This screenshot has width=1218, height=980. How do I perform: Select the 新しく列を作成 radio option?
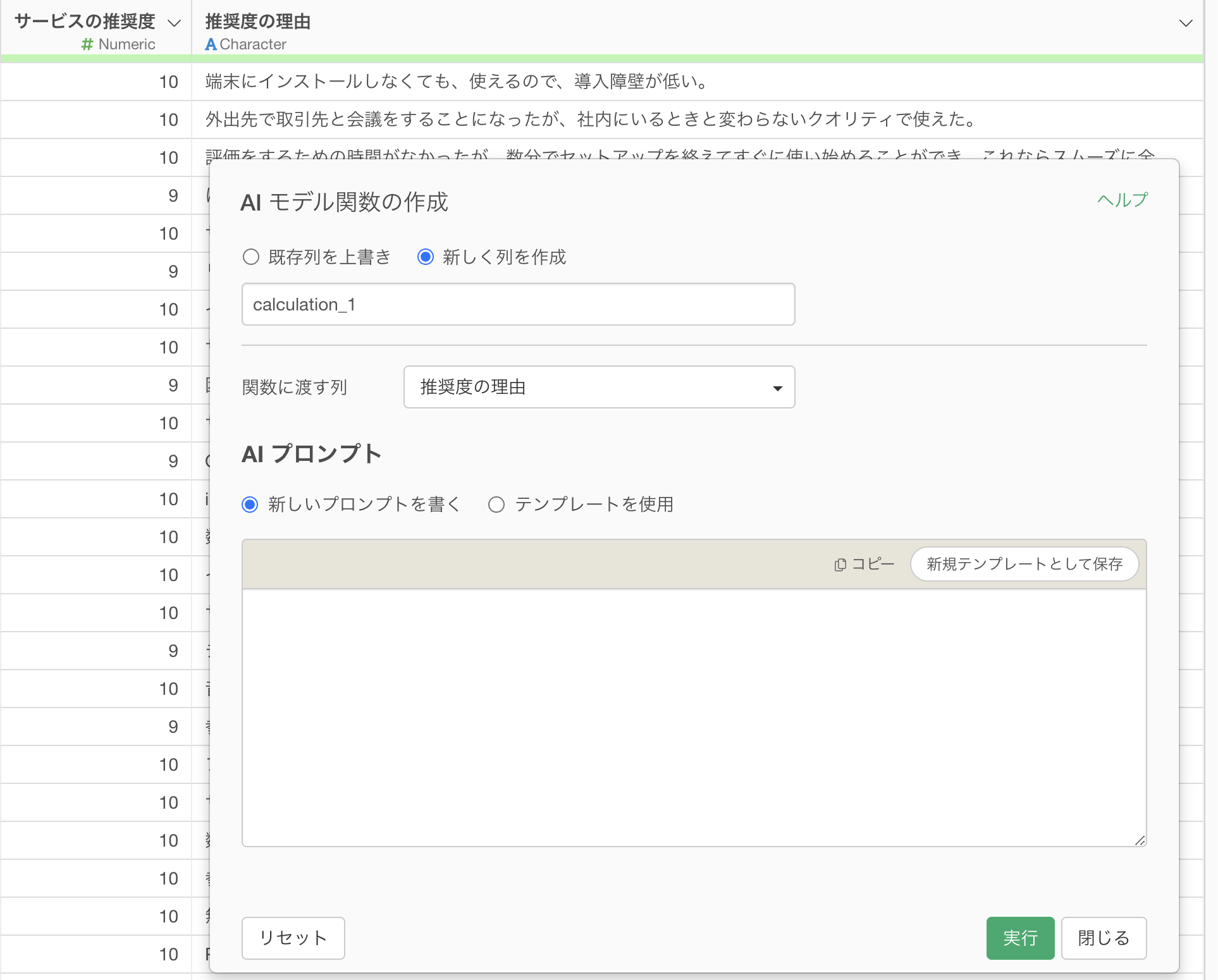pos(426,257)
